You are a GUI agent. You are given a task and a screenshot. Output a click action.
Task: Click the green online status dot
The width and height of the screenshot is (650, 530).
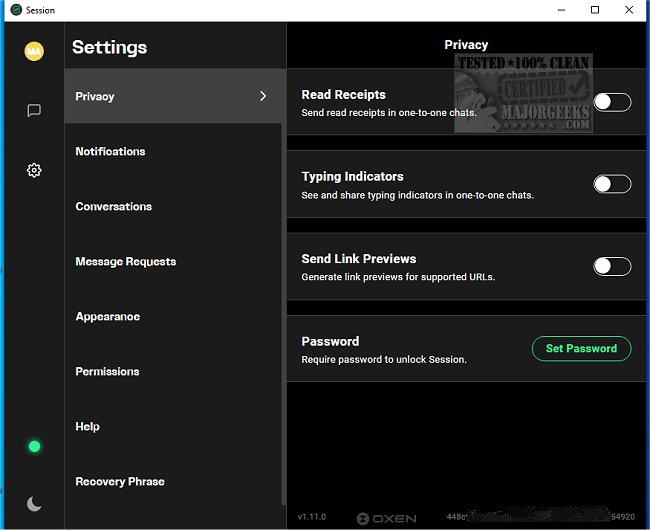(x=34, y=446)
